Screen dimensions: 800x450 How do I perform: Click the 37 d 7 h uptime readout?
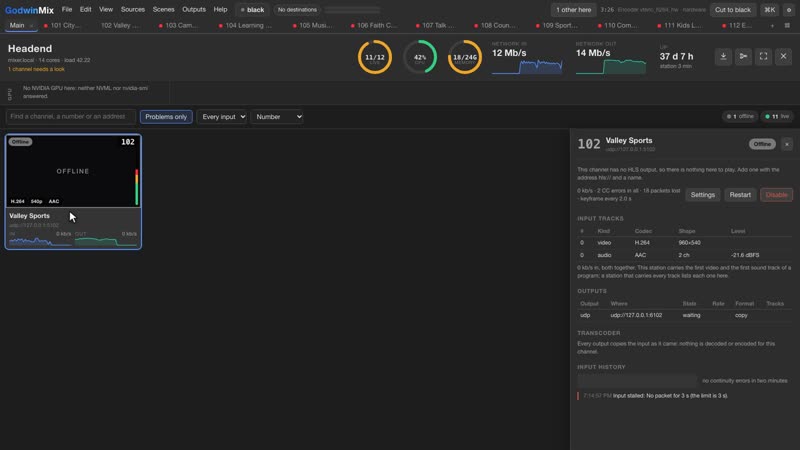[x=676, y=56]
